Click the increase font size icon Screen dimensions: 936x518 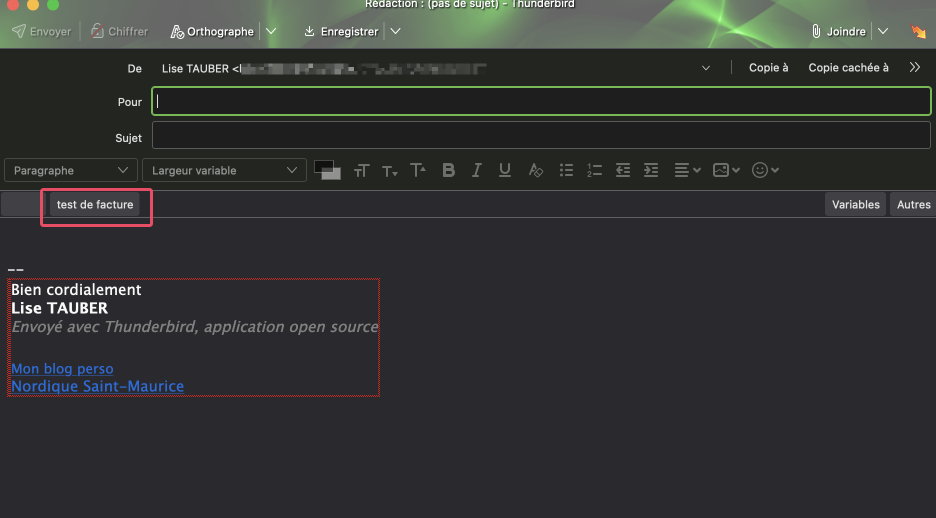click(418, 171)
